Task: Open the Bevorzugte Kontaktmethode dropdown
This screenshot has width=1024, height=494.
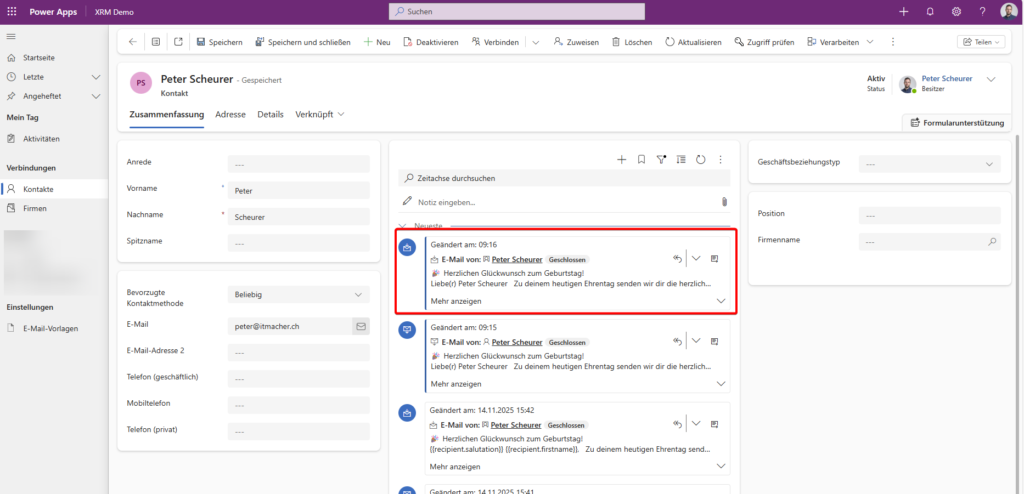Action: pyautogui.click(x=297, y=295)
